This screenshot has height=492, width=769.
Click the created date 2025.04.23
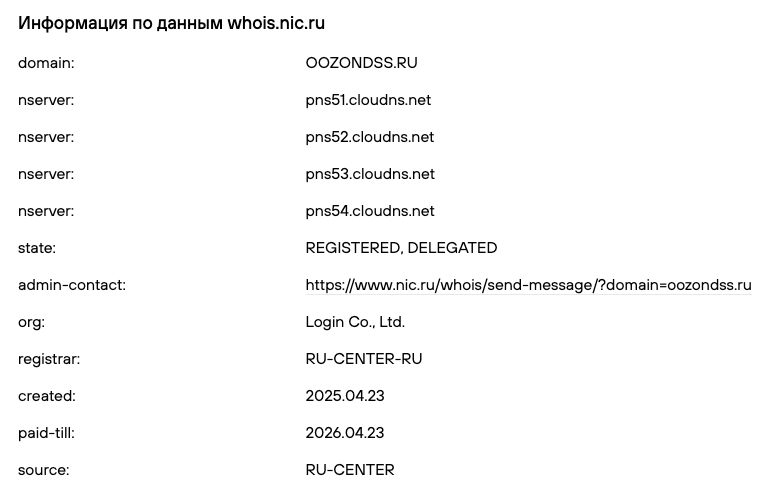(x=345, y=396)
